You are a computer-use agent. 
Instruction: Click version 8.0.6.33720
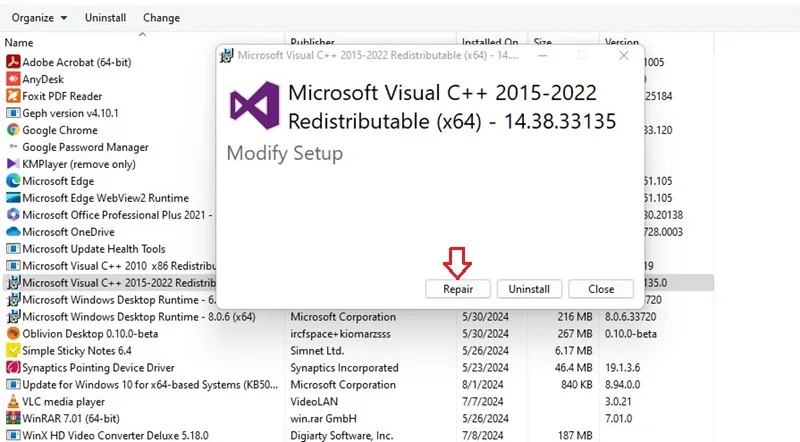pyautogui.click(x=631, y=316)
